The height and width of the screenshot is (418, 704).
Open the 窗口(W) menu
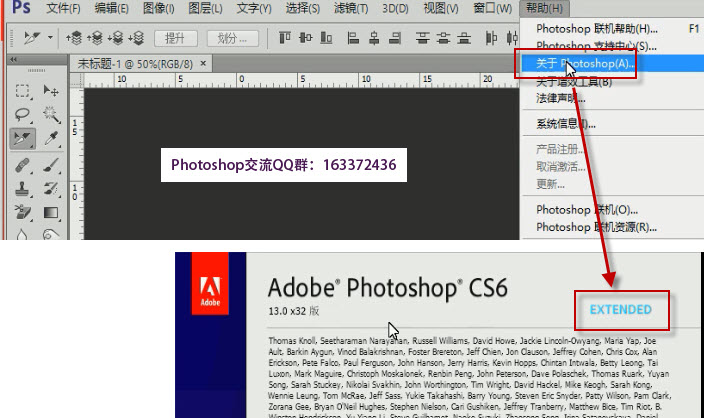[x=493, y=8]
